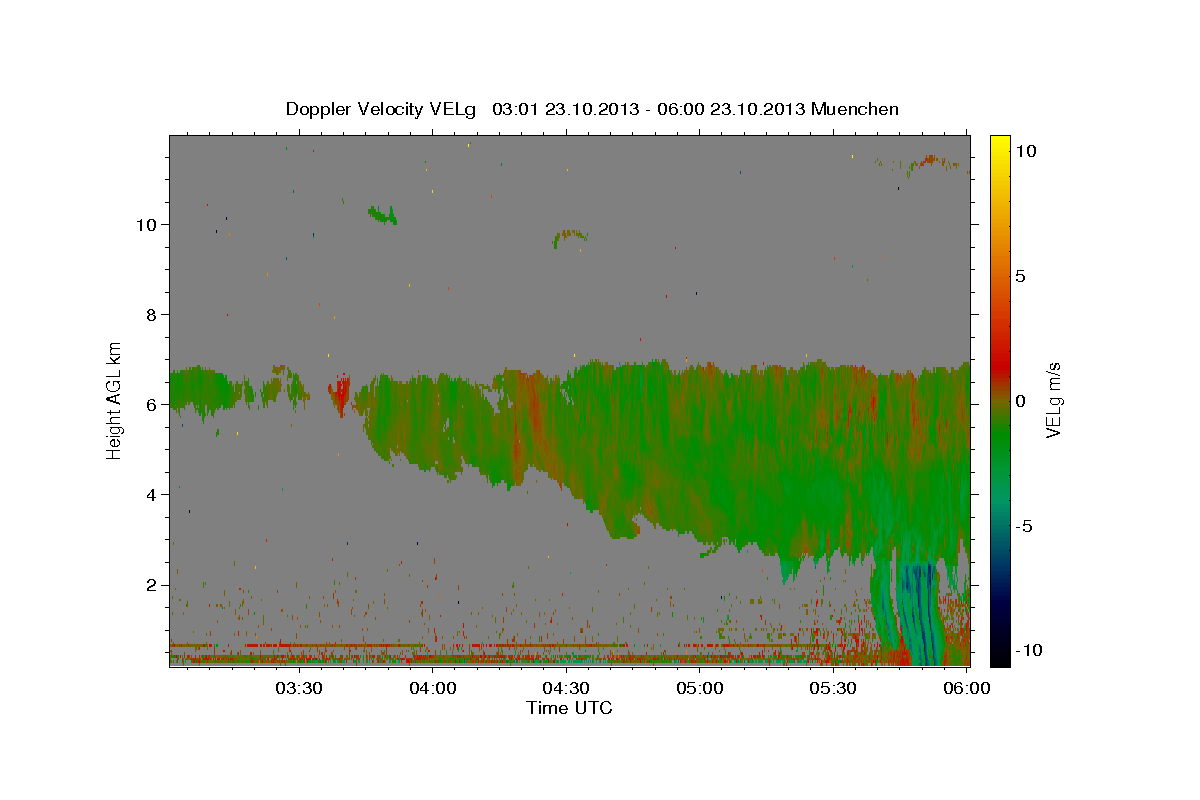Click the height tick label '2'
The image size is (1200, 800).
(x=151, y=584)
